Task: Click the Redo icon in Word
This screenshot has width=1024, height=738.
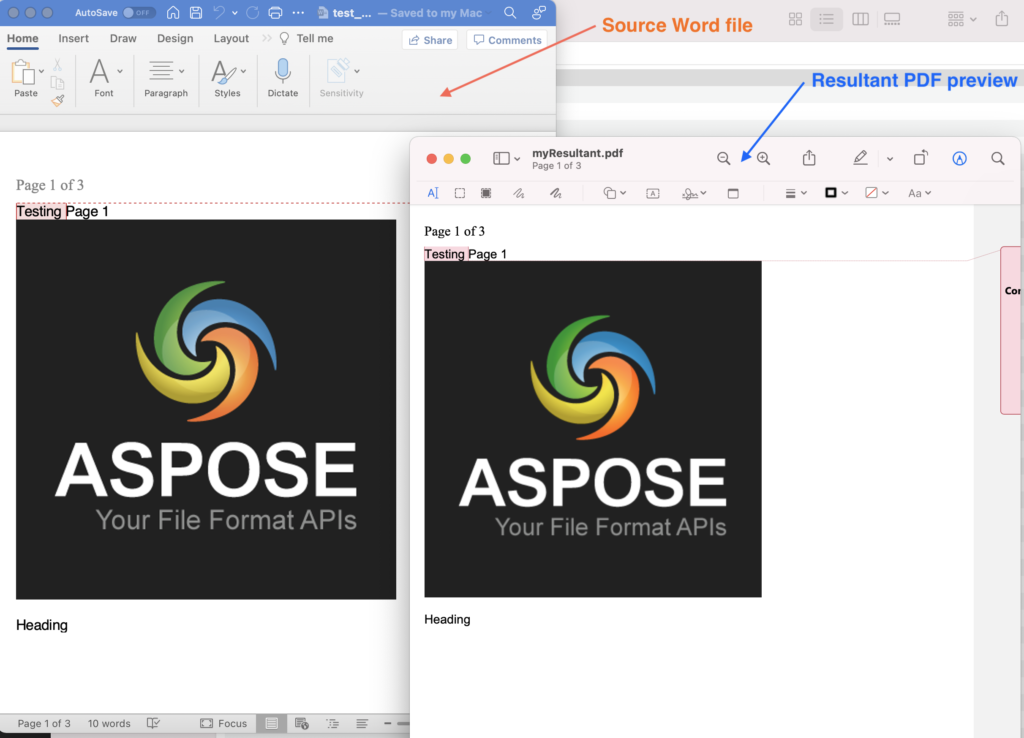Action: (253, 12)
